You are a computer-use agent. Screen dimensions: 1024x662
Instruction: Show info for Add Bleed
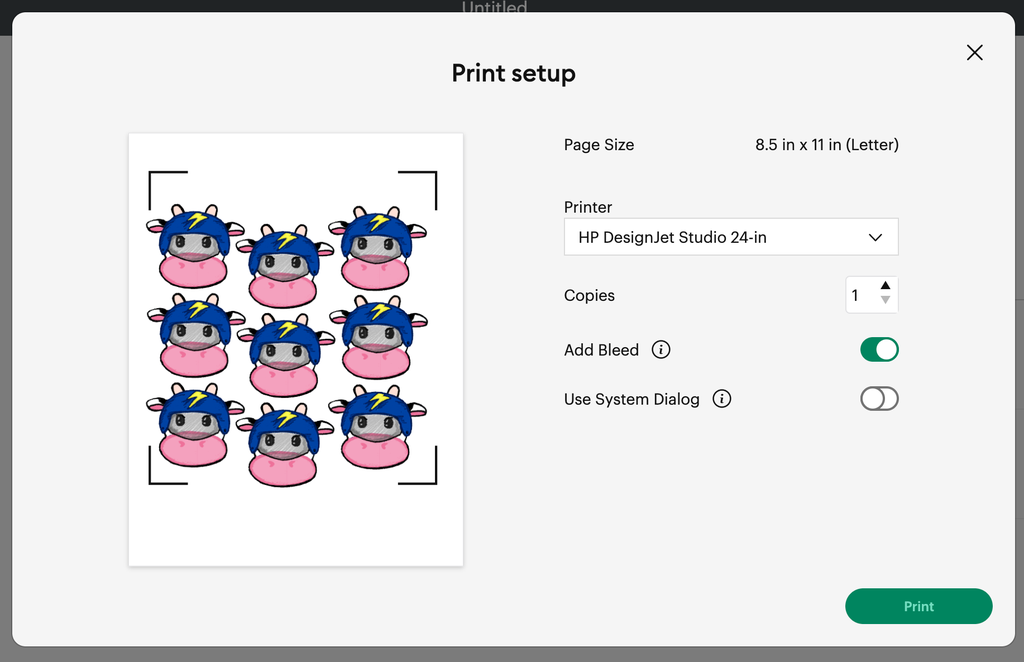tap(661, 350)
